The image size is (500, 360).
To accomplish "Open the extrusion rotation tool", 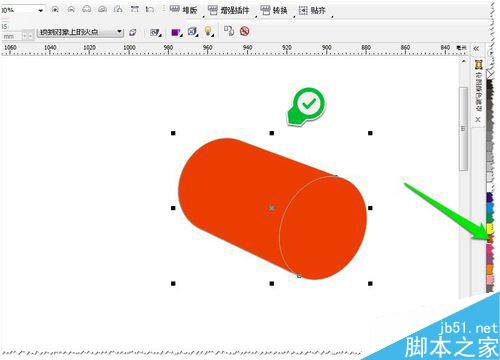I will (155, 32).
